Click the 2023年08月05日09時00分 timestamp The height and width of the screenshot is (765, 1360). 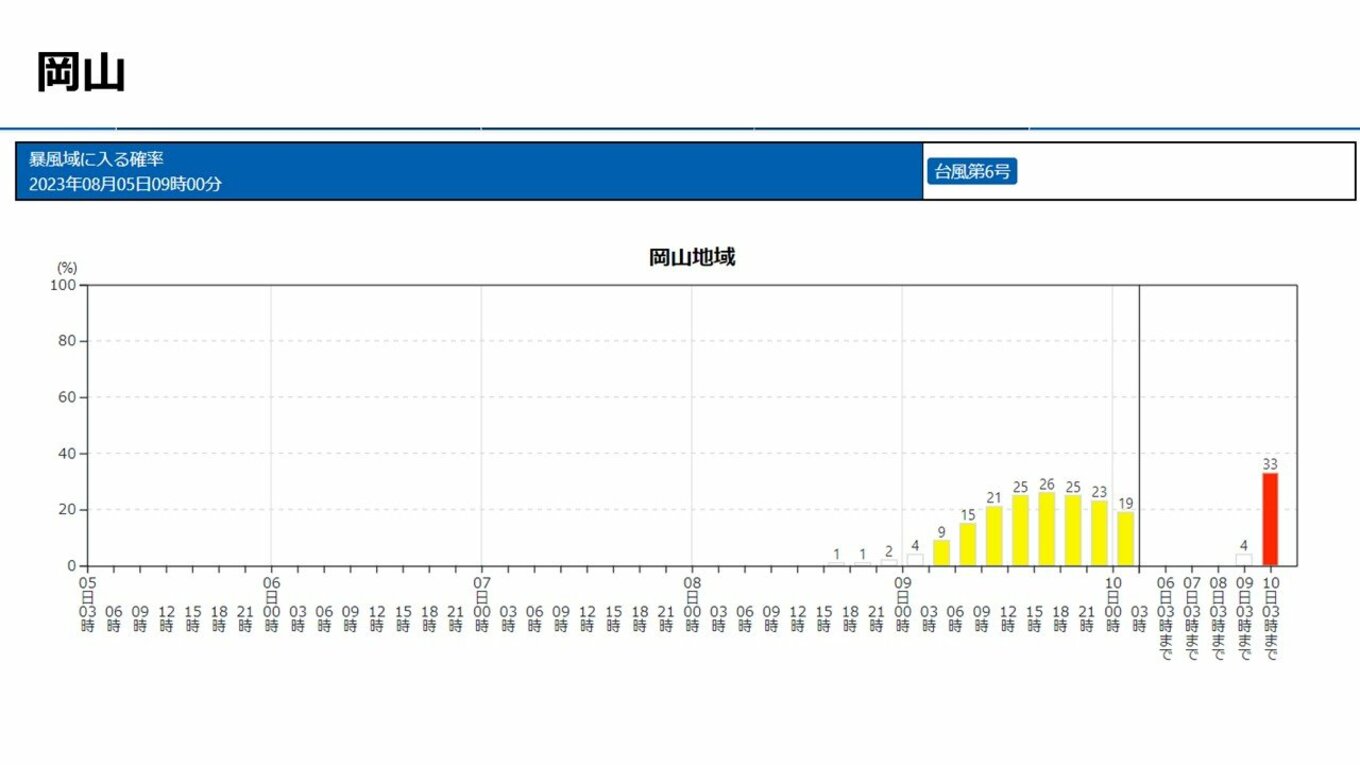[125, 184]
